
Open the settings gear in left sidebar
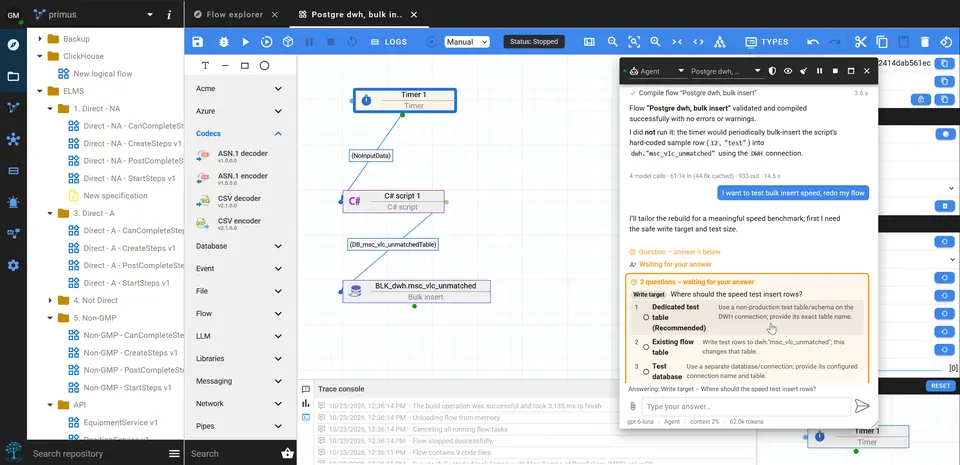(x=13, y=266)
